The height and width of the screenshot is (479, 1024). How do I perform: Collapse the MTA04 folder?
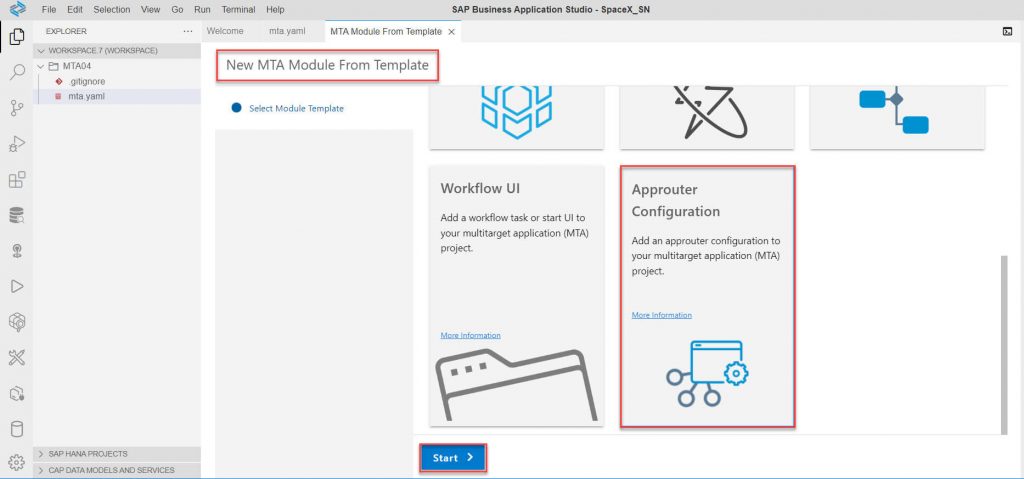(x=117, y=66)
